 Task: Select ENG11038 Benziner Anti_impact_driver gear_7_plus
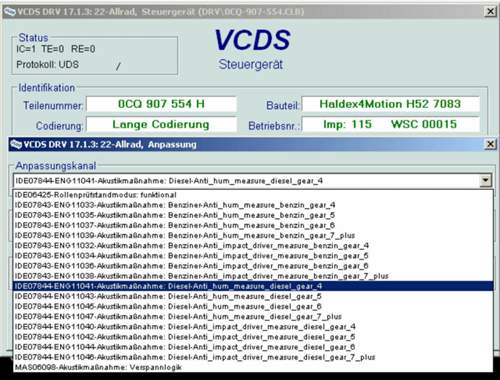point(253,276)
